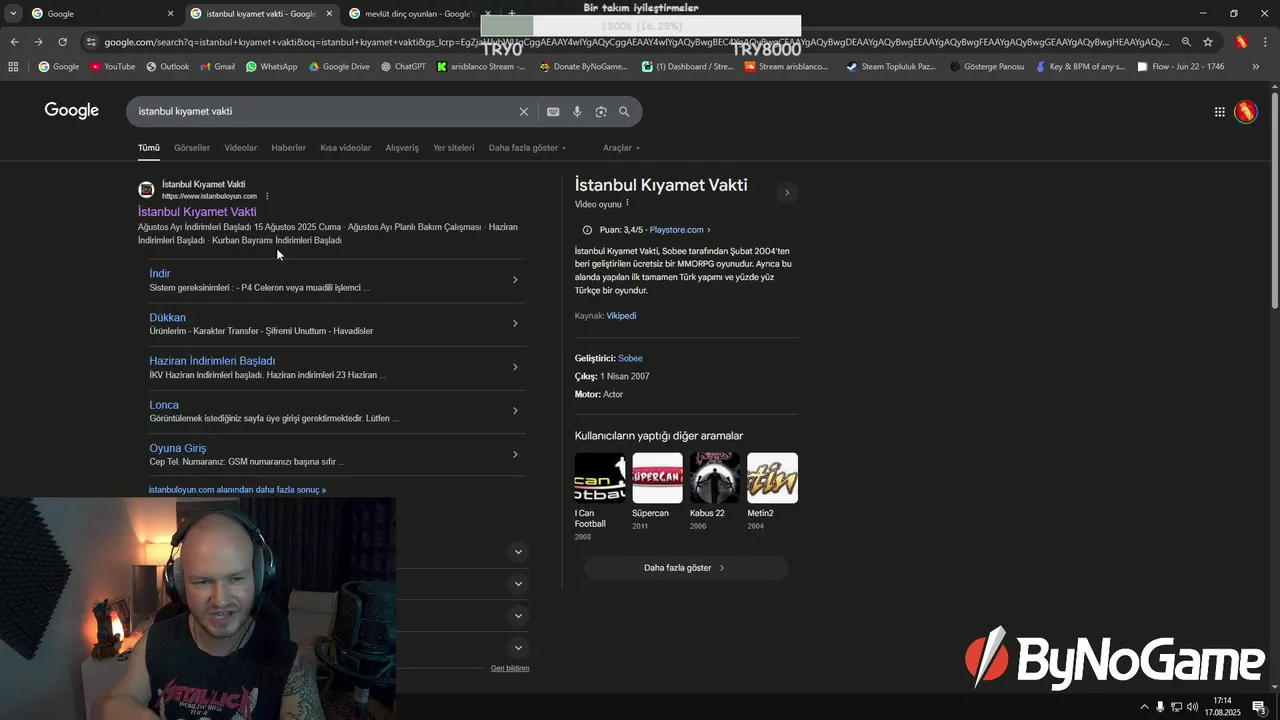Show hidden tray icons chevron
Viewport: 1280px width, 720px height.
pyautogui.click(x=1144, y=707)
